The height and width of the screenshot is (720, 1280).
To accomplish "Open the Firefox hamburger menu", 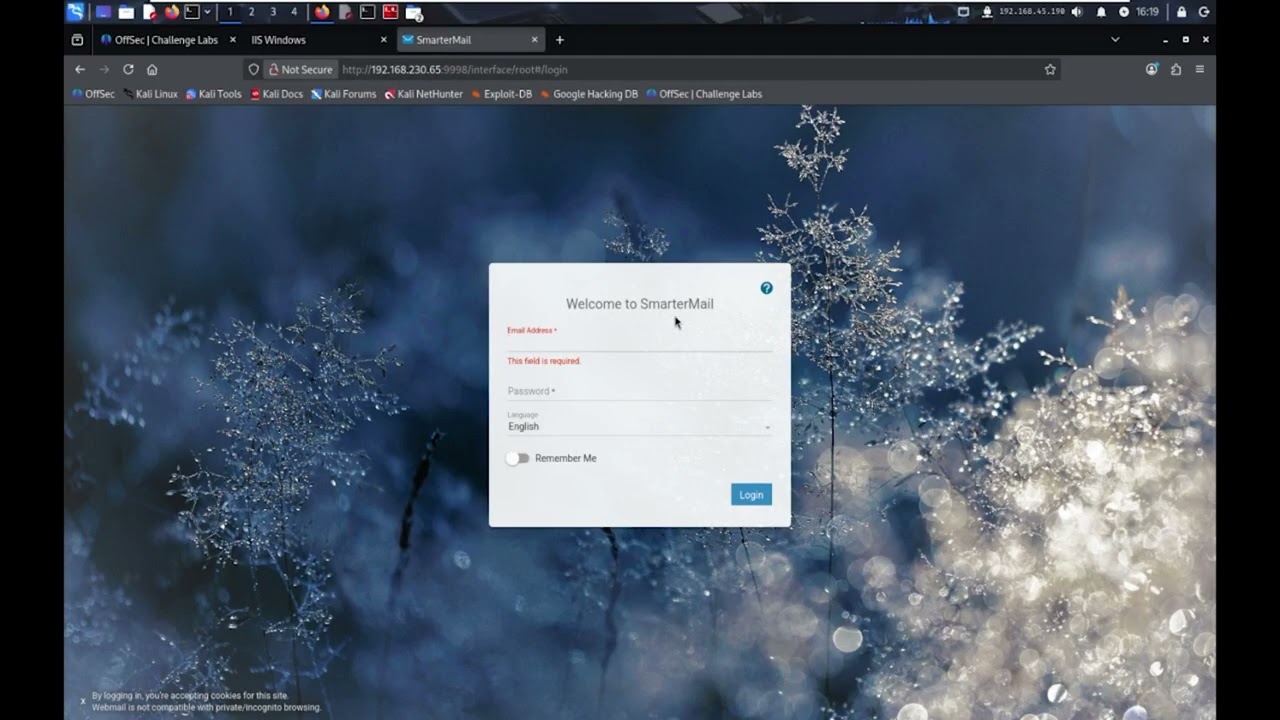I will (x=1200, y=70).
